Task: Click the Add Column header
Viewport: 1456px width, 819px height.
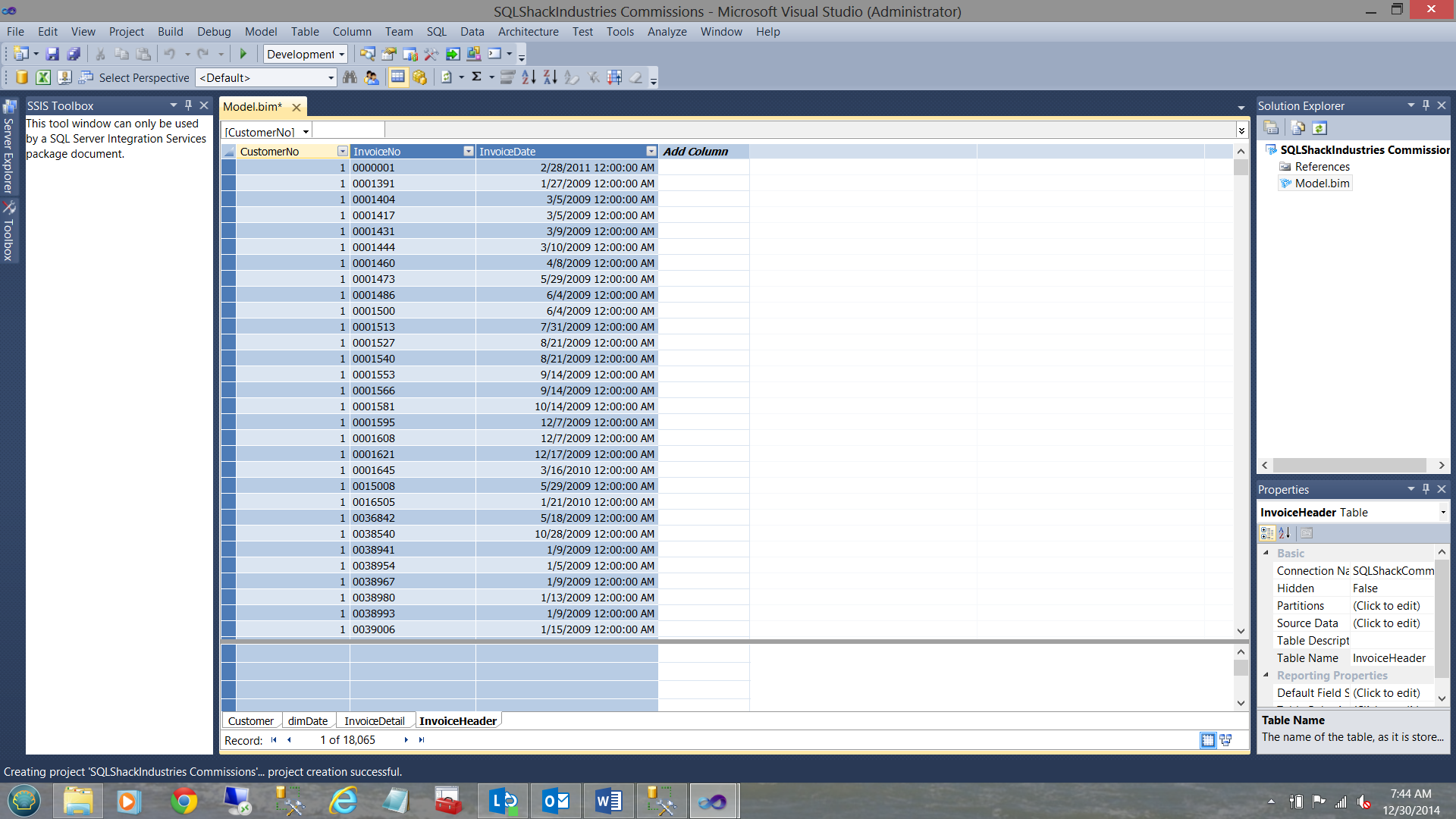Action: [x=695, y=152]
